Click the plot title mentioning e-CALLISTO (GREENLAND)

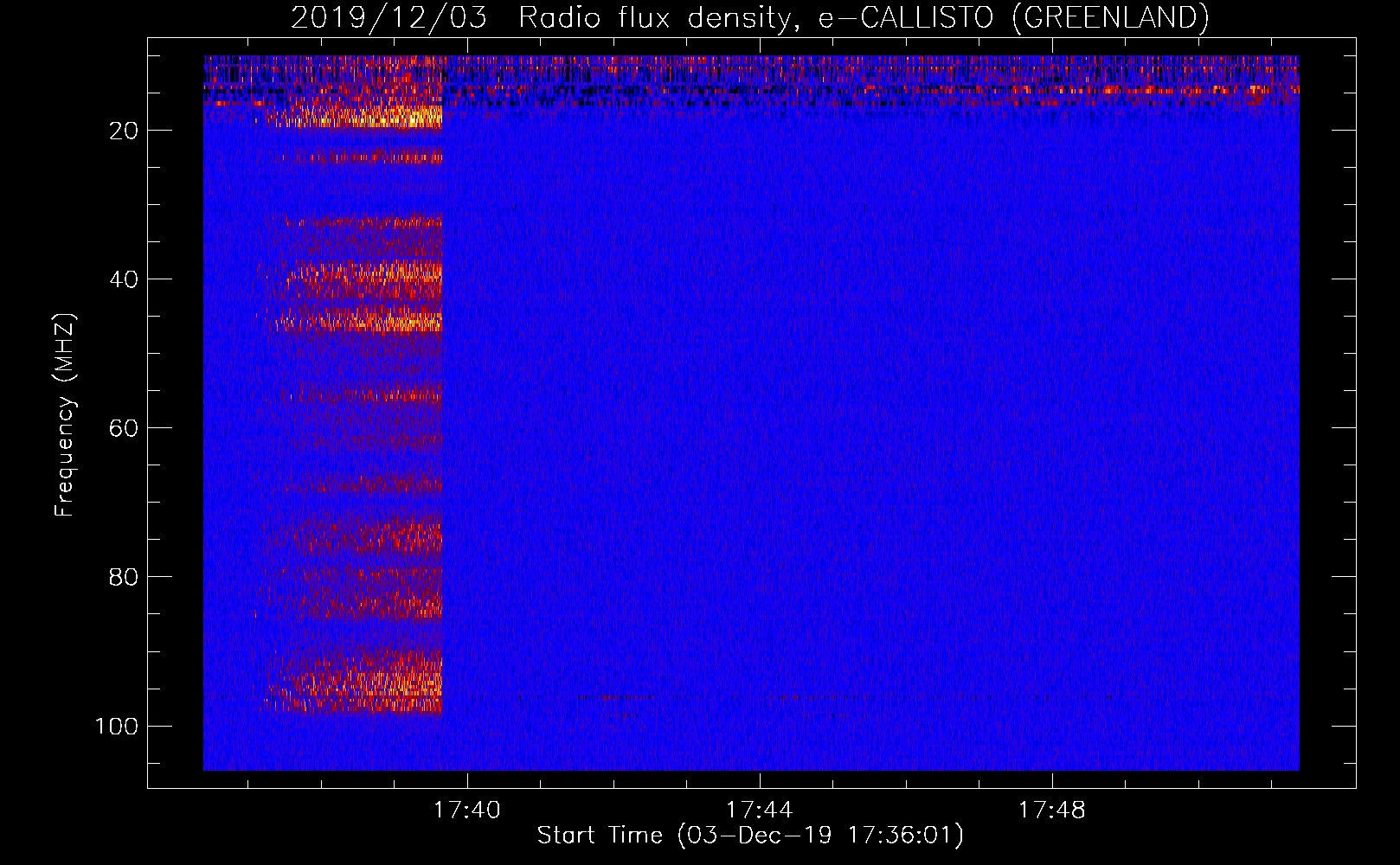(750, 17)
